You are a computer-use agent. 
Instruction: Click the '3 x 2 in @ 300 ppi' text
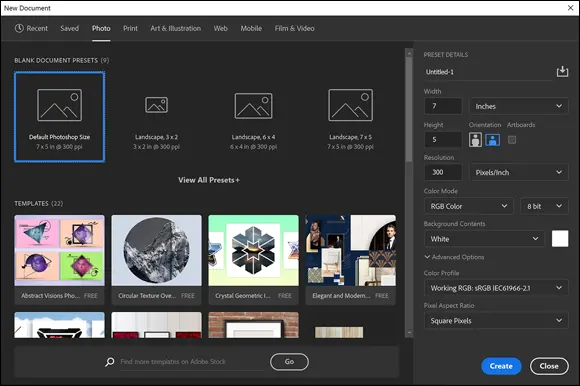point(156,147)
